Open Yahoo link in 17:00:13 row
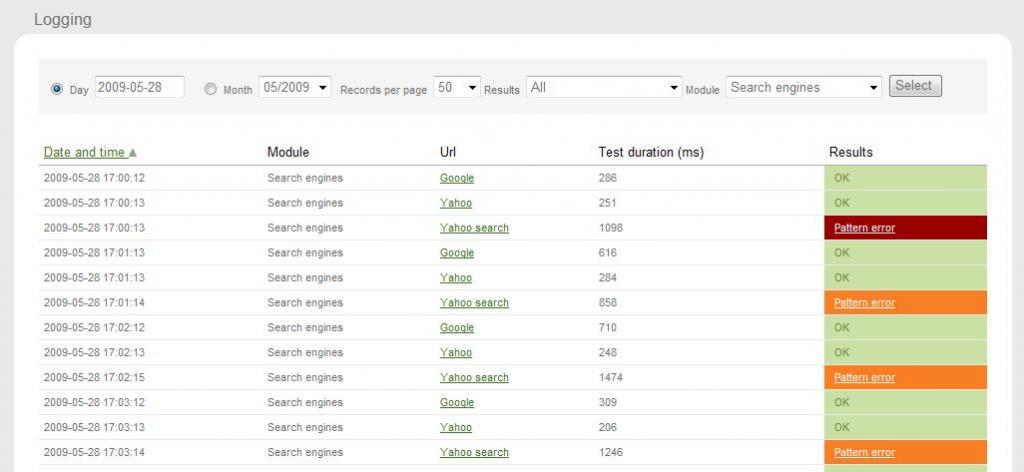This screenshot has height=472, width=1024. (456, 203)
